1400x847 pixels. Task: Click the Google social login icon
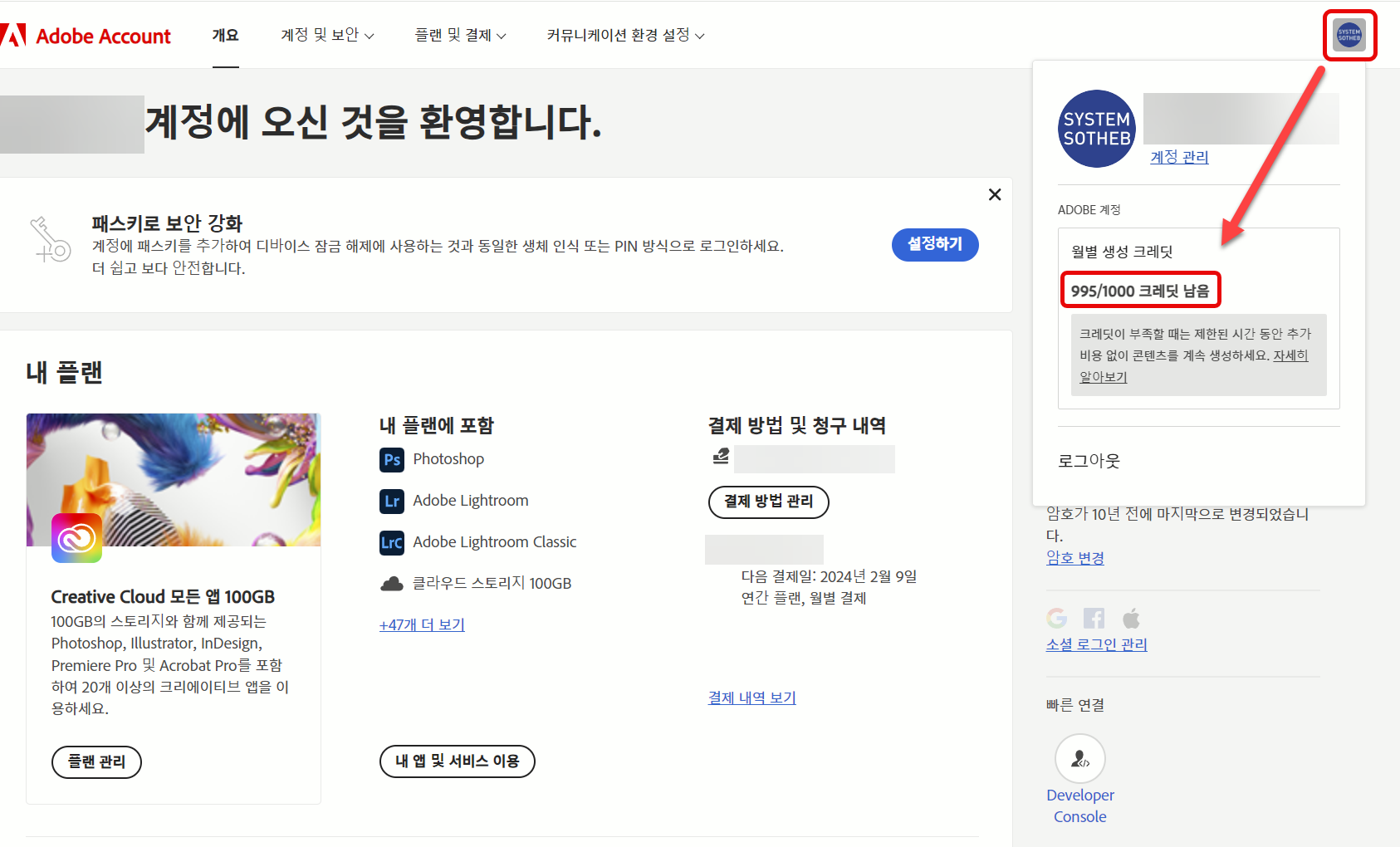coord(1057,618)
